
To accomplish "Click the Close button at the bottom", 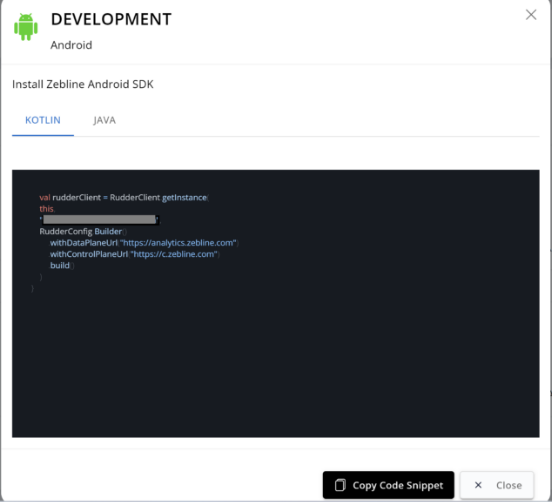I will coord(497,485).
